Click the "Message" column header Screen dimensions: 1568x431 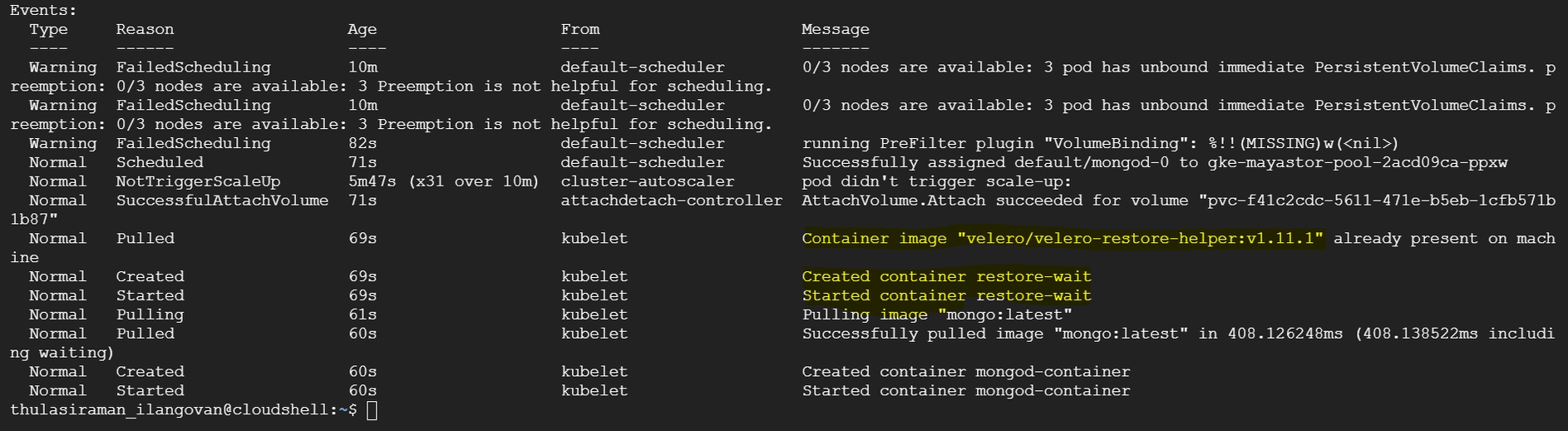[835, 30]
